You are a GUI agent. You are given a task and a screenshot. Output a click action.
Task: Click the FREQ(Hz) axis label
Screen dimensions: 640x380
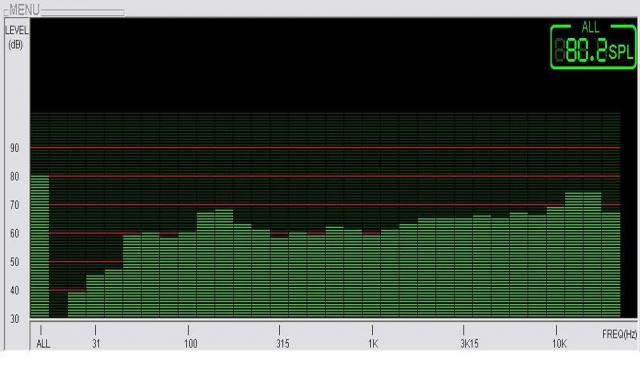(x=619, y=334)
